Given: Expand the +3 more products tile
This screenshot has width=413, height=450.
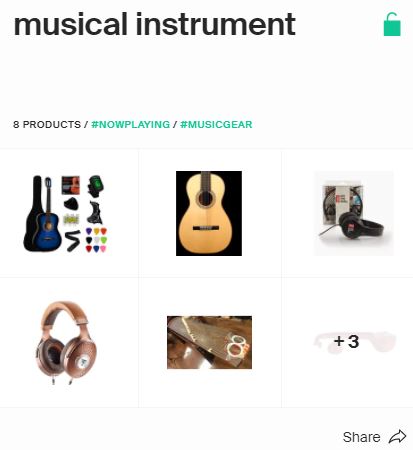Looking at the screenshot, I should click(x=347, y=342).
